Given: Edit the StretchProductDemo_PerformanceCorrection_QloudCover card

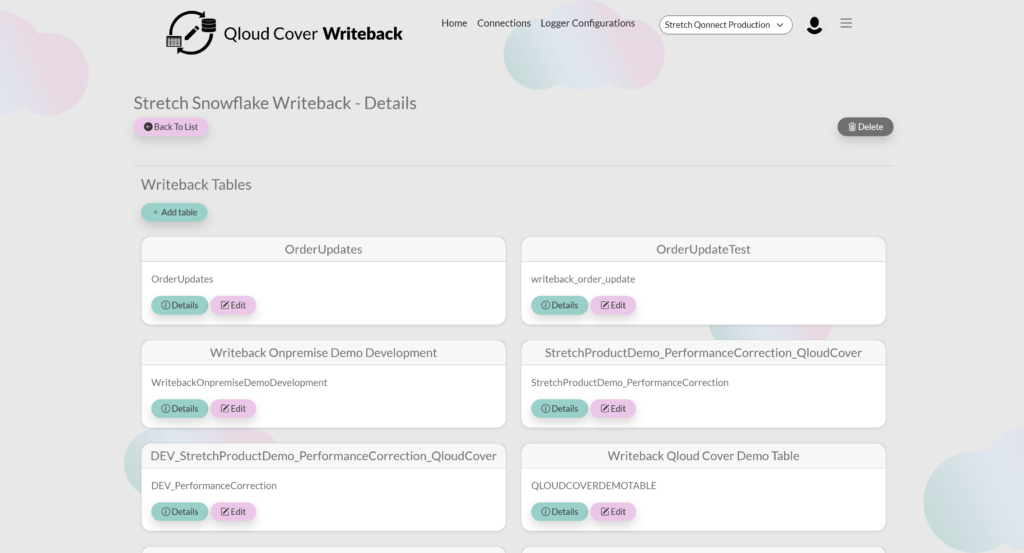Looking at the screenshot, I should point(613,409).
